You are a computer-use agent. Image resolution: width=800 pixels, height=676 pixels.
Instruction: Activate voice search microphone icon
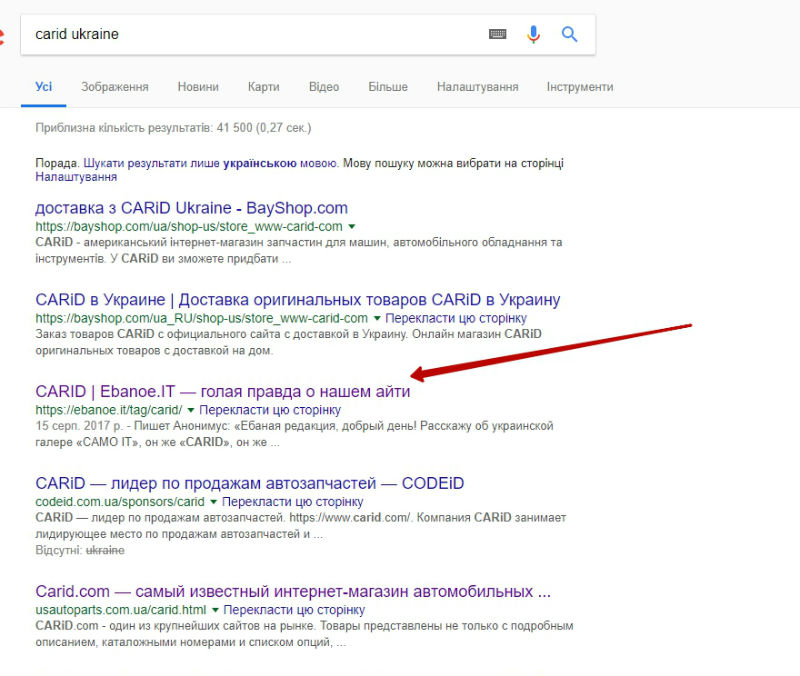coord(533,34)
